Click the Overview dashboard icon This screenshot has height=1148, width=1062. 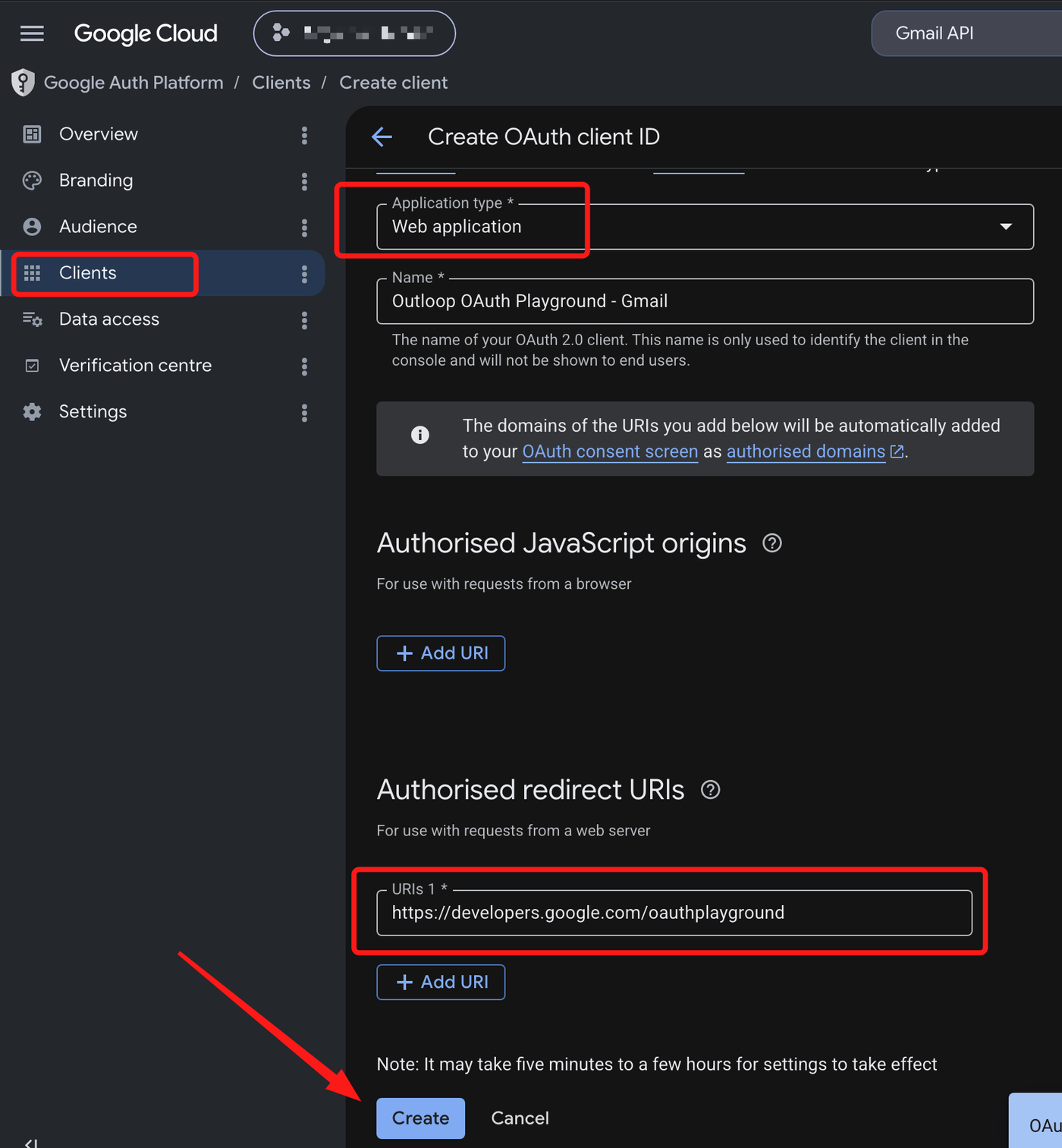tap(32, 134)
